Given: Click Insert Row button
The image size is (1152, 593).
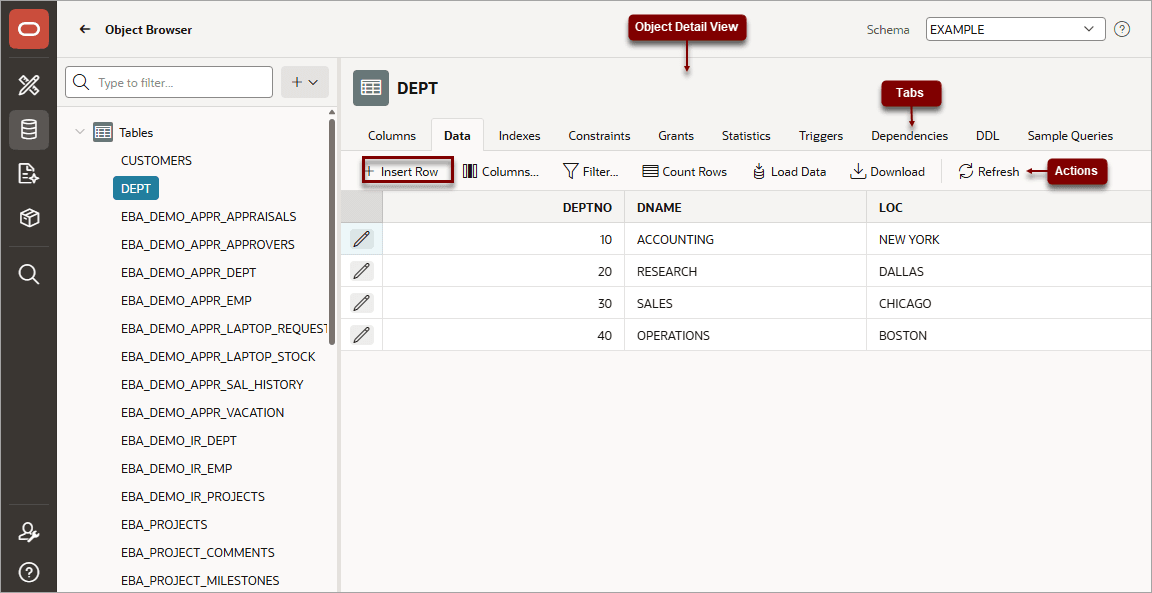Looking at the screenshot, I should coord(407,171).
